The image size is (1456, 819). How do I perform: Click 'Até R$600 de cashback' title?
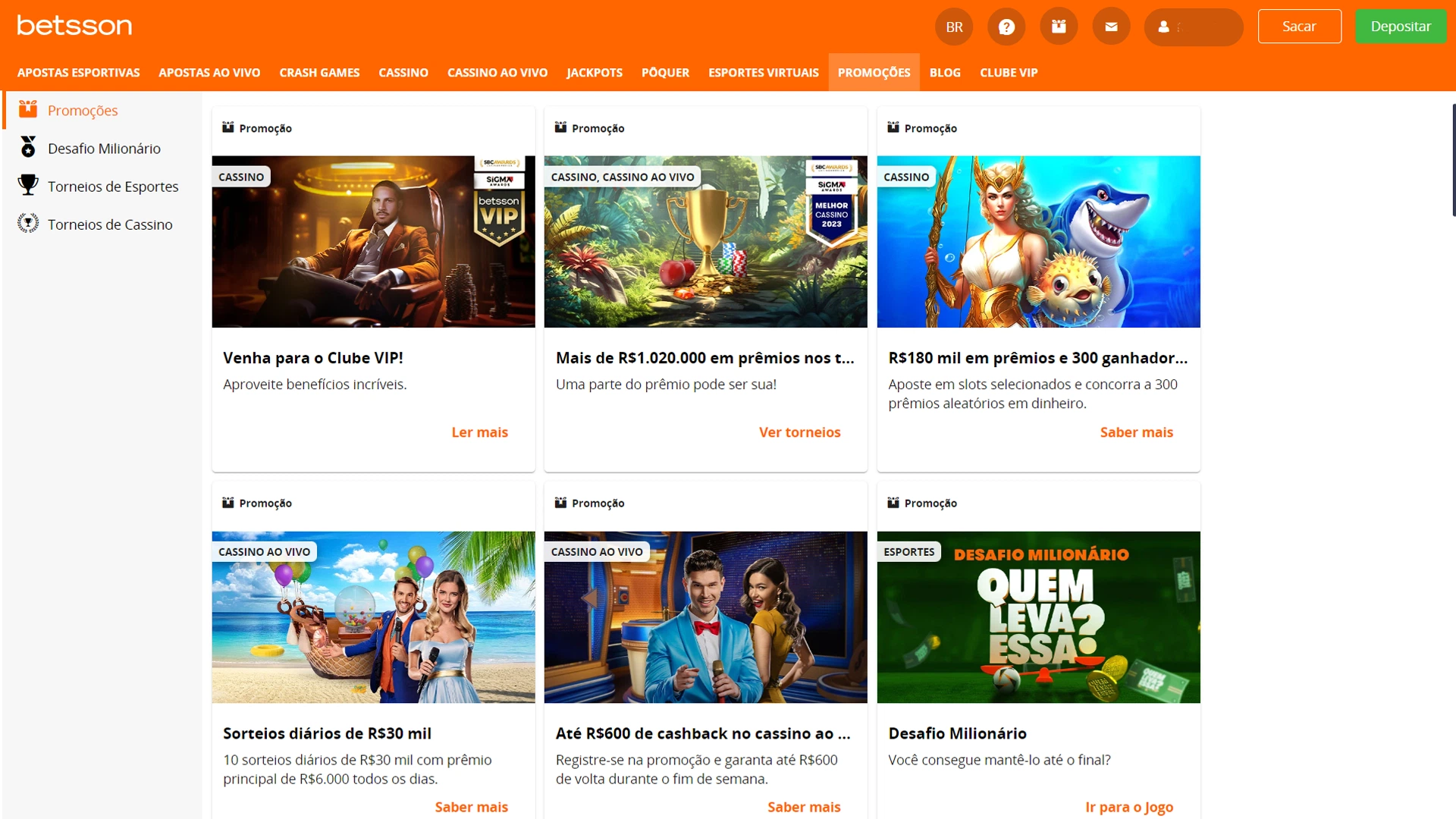coord(703,733)
